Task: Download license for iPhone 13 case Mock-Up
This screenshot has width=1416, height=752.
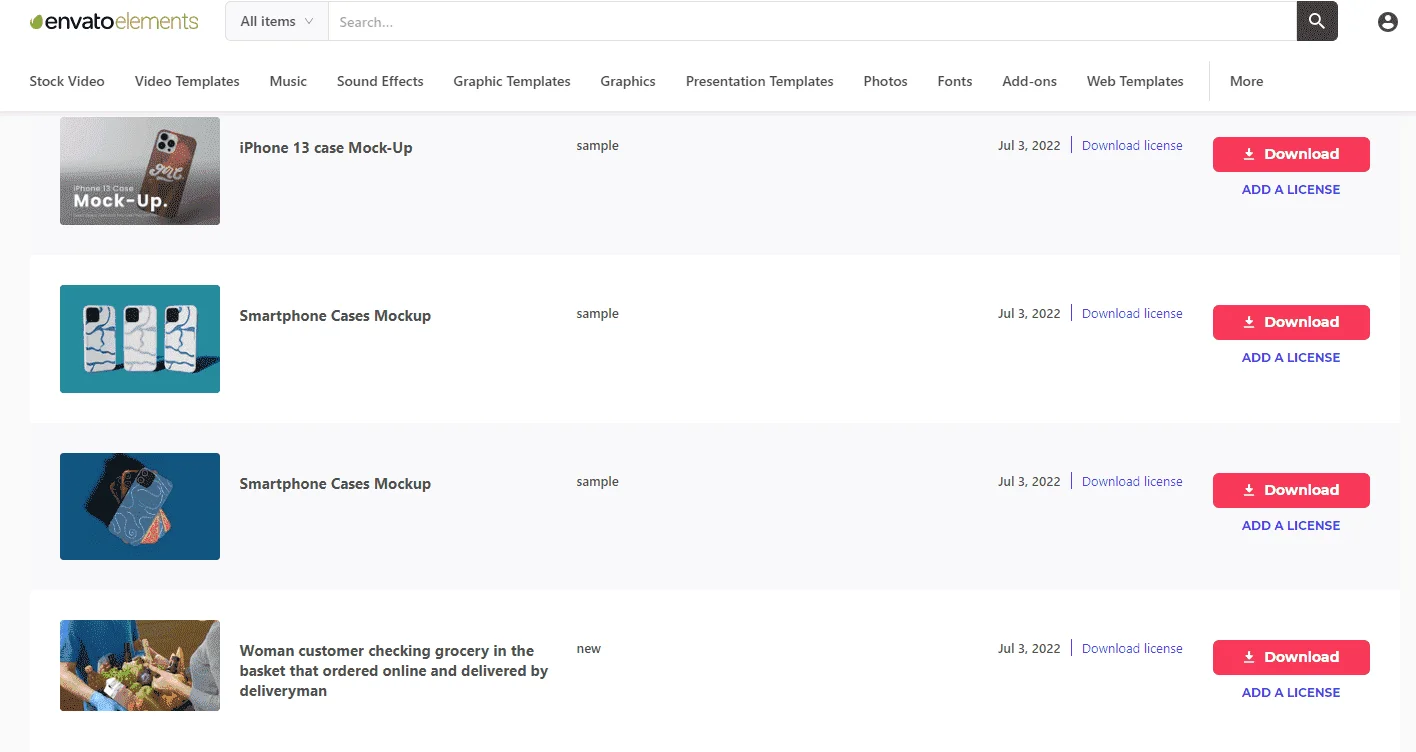Action: (1132, 145)
